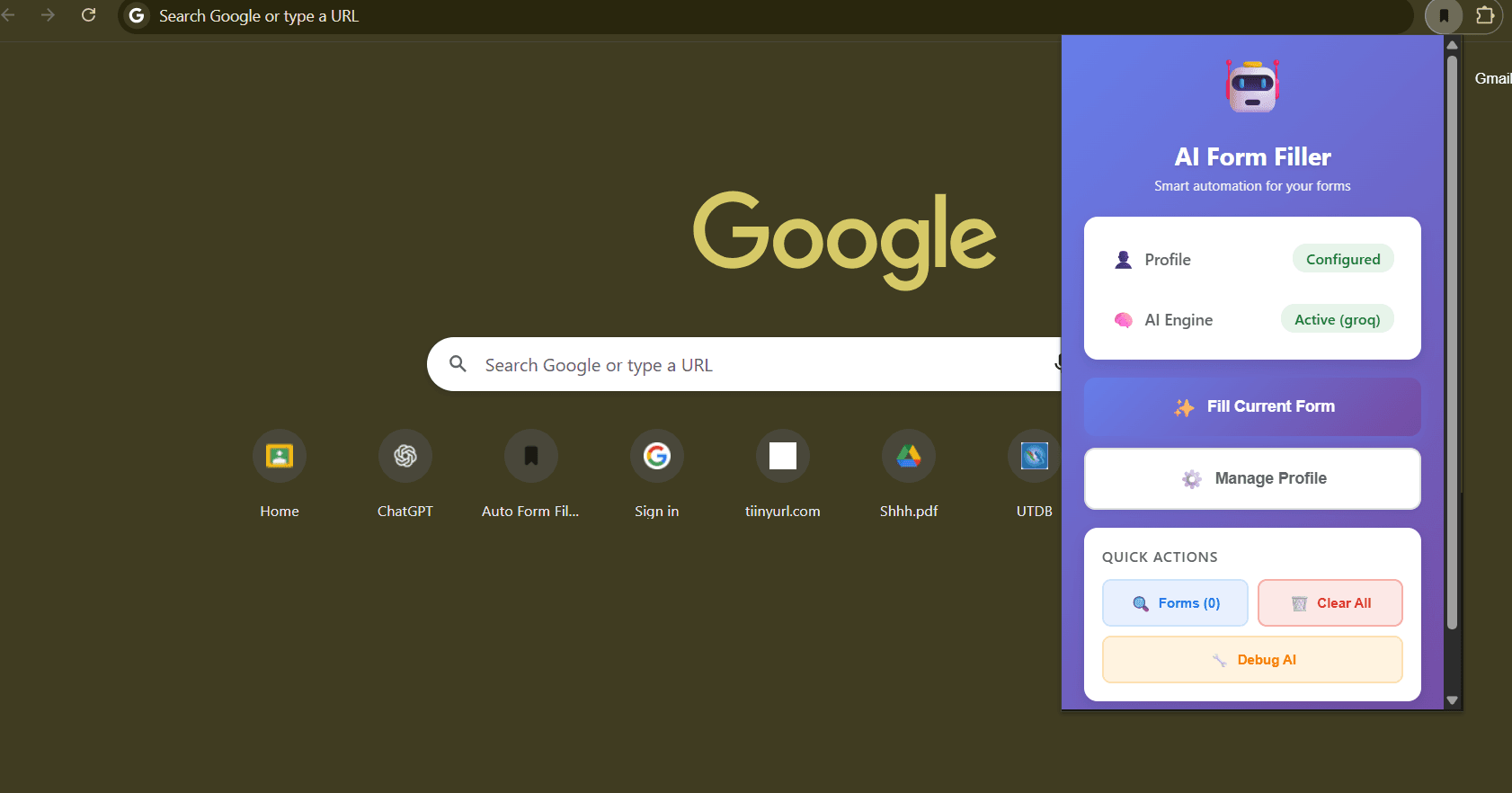1512x793 pixels.
Task: Click the QUICK ACTIONS label
Action: click(x=1160, y=557)
